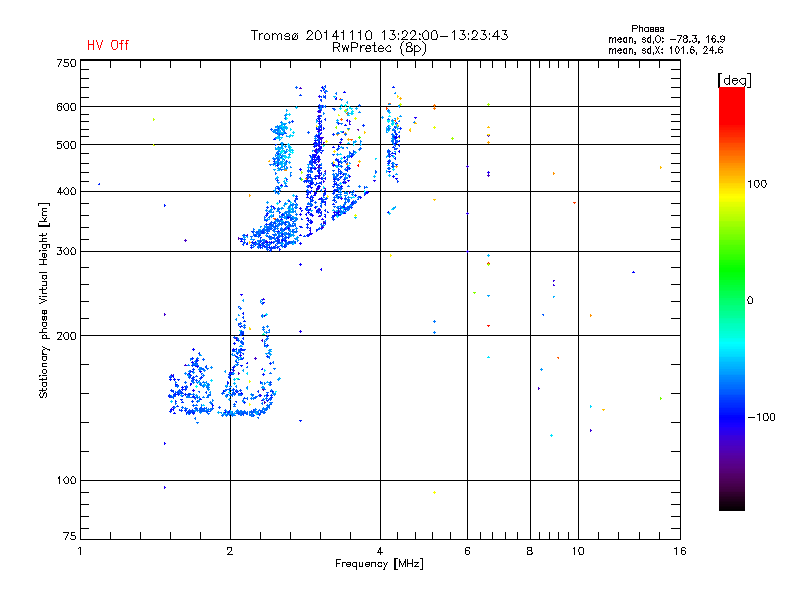Click the E-layer echo cluster between 1 and 2 MHz
Screen dimensions: 800x600
(x=191, y=388)
